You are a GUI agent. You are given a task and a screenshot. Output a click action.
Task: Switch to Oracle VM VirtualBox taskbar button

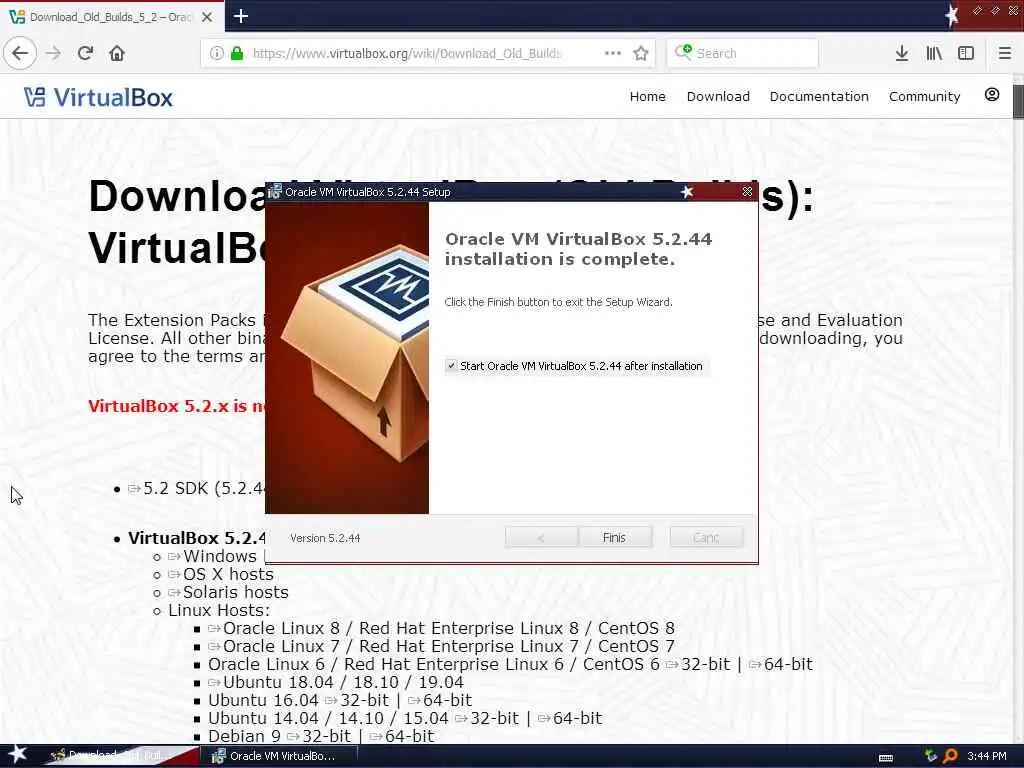coord(282,756)
